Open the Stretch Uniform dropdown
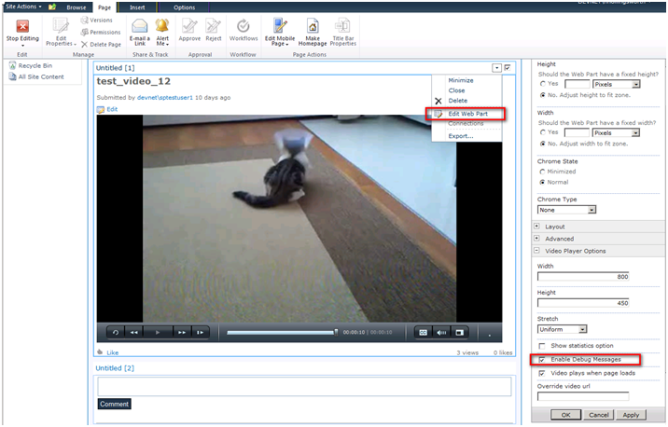This screenshot has width=668, height=427. pos(562,329)
